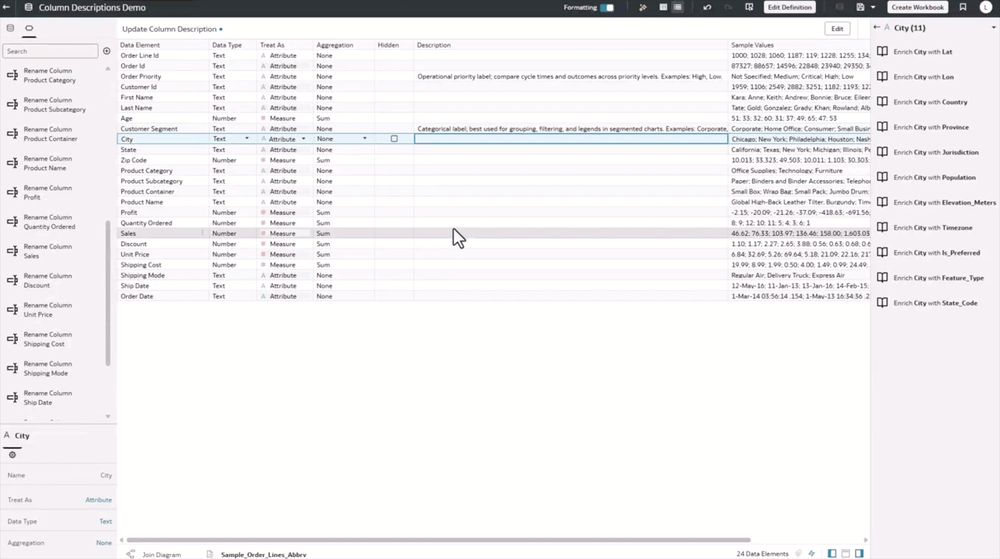The width and height of the screenshot is (1000, 559).
Task: Apply Enrich City with Timezone
Action: click(x=925, y=228)
